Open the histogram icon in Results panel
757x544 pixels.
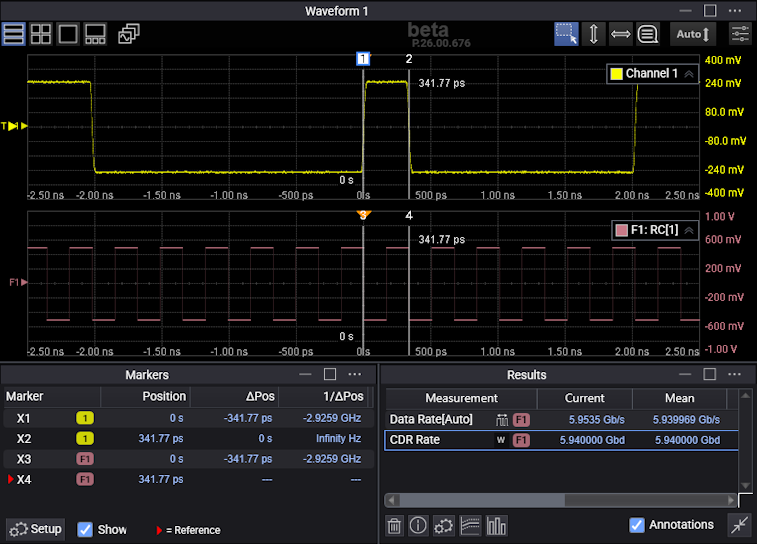pyautogui.click(x=497, y=525)
